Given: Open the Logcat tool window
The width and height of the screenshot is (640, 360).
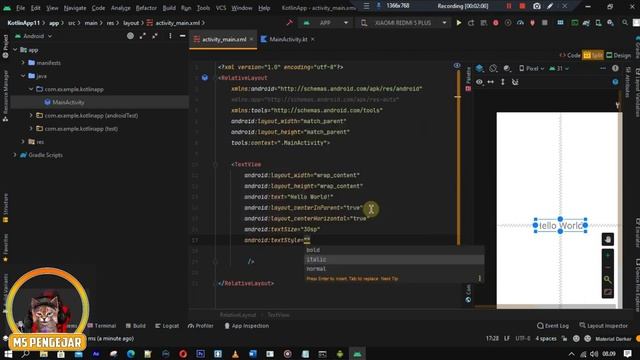Looking at the screenshot, I should pyautogui.click(x=167, y=326).
